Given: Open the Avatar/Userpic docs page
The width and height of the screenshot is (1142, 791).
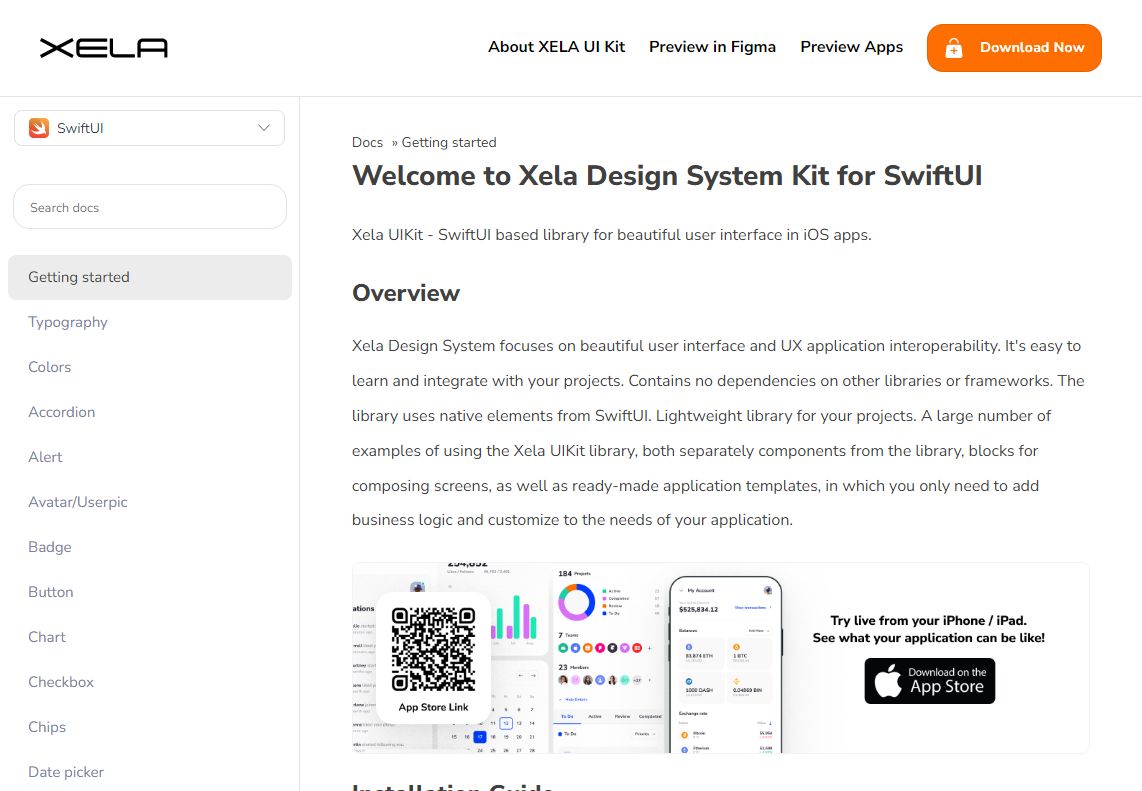Looking at the screenshot, I should (x=78, y=502).
